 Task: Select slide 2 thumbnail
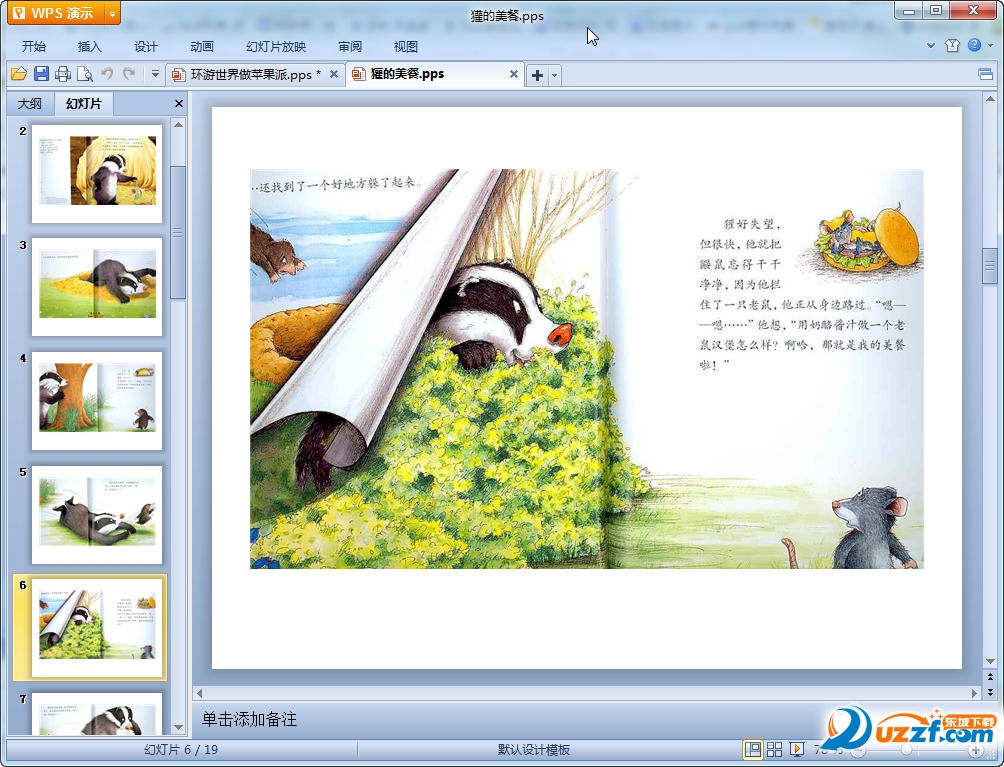[x=97, y=174]
